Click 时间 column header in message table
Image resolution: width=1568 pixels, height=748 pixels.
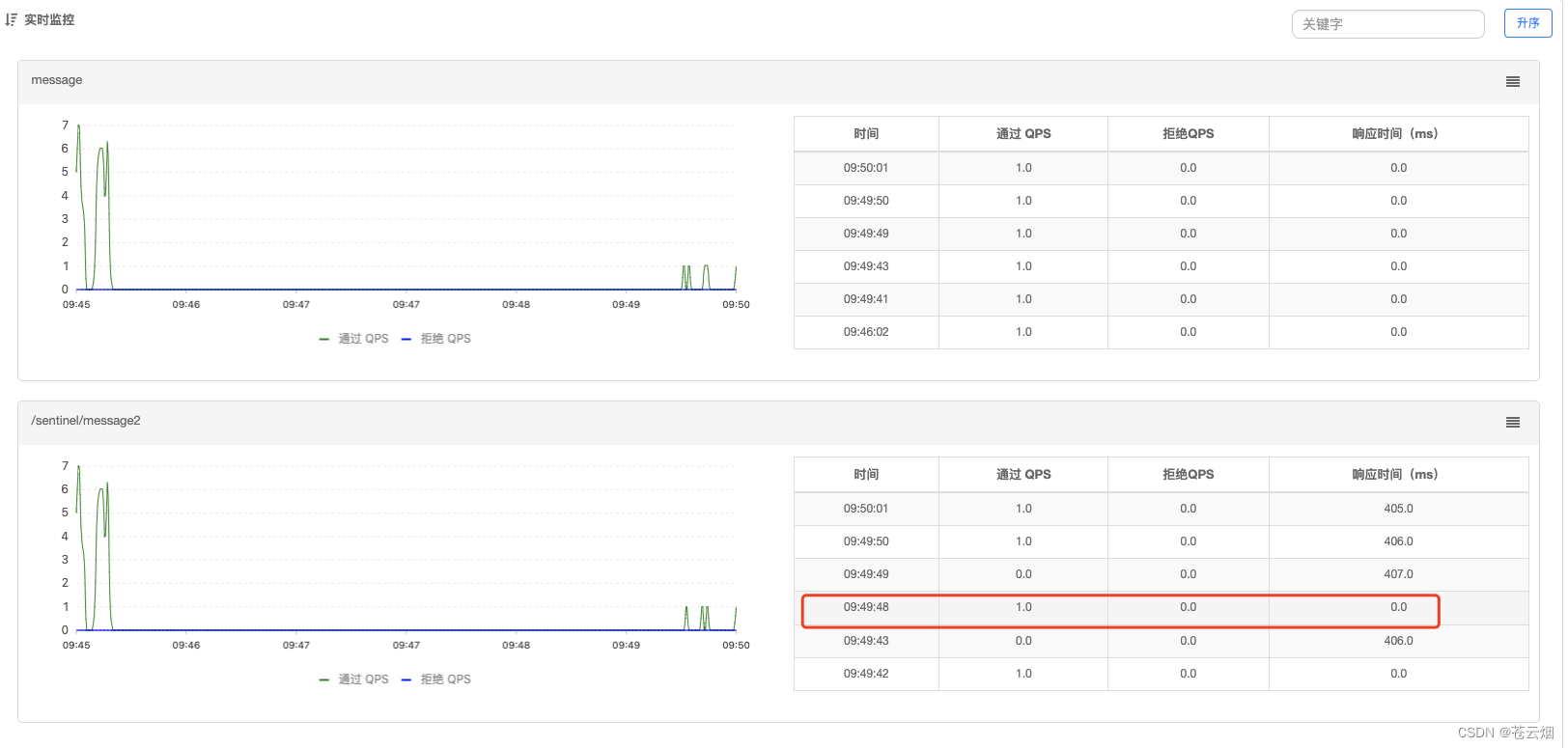point(866,134)
